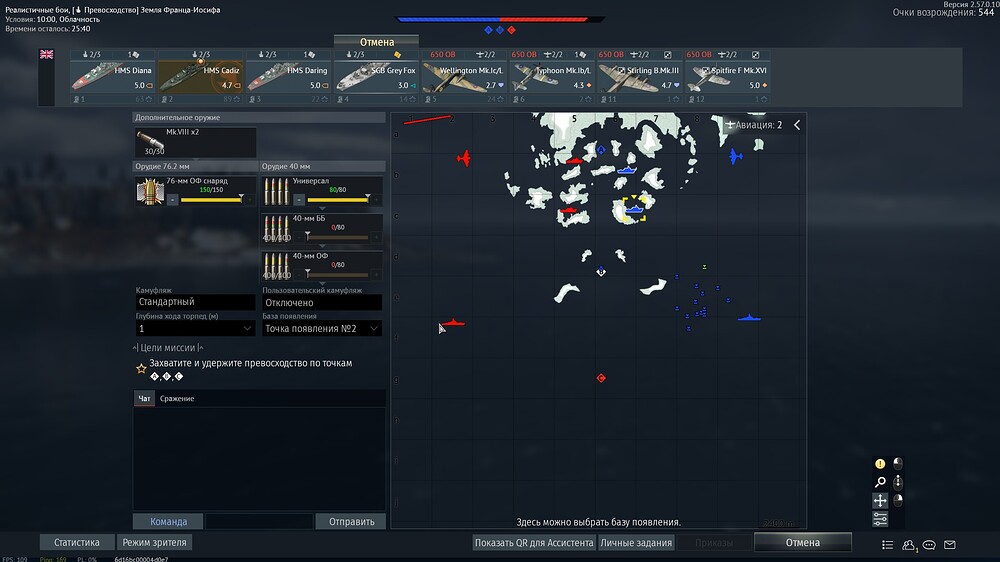Image resolution: width=1000 pixels, height=562 pixels.
Task: Select the map pan move tool
Action: pyautogui.click(x=880, y=500)
